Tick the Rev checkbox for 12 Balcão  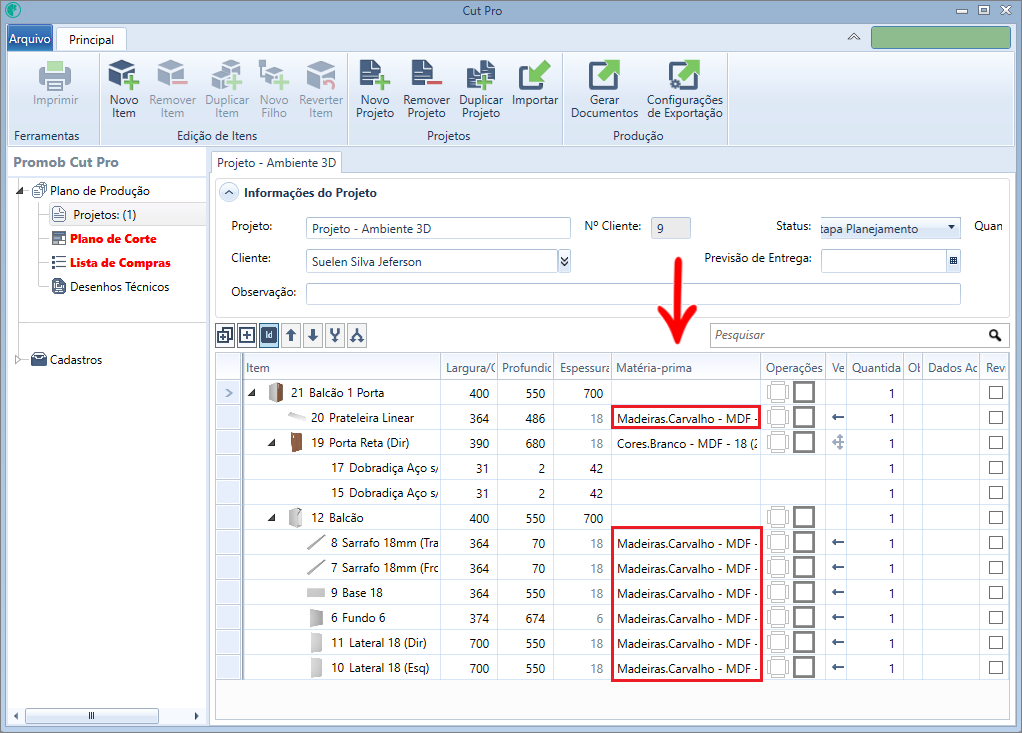[x=995, y=517]
